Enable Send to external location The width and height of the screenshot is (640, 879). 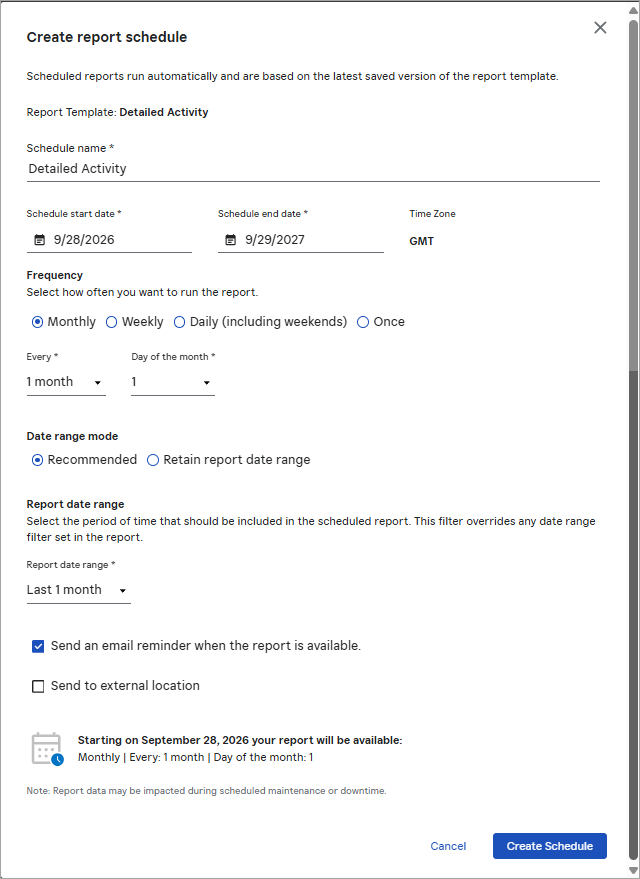click(x=38, y=686)
